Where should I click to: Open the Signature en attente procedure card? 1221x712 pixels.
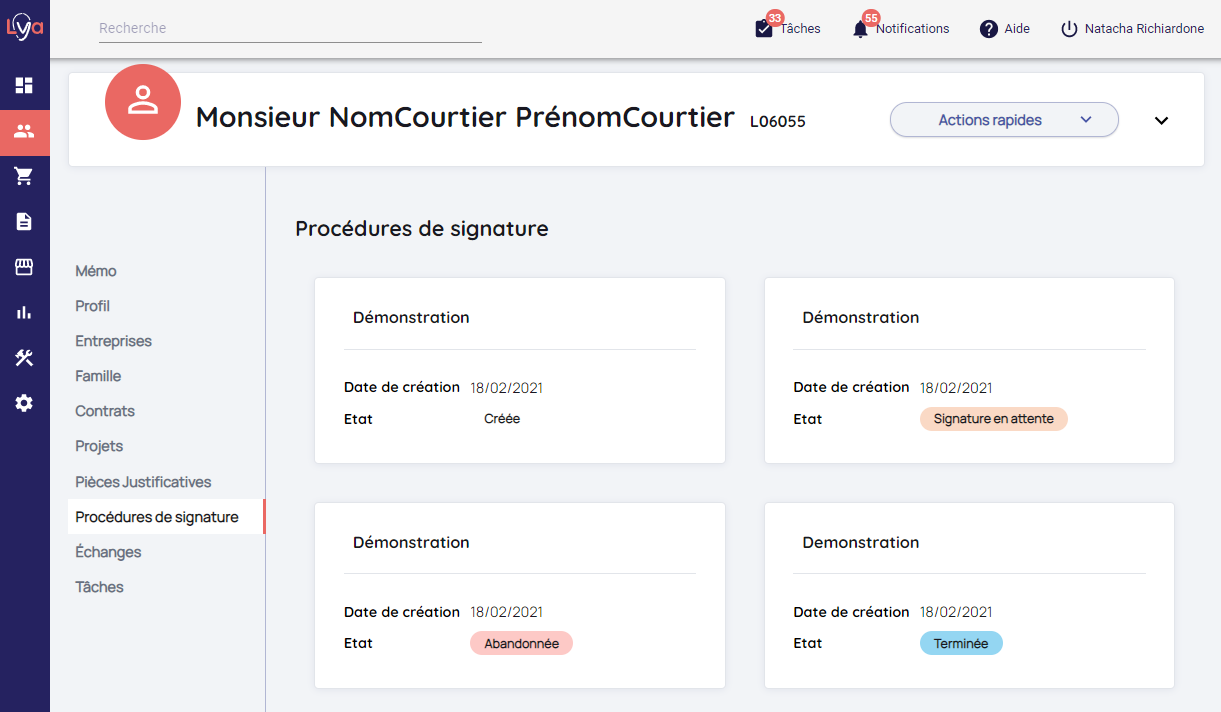point(969,370)
